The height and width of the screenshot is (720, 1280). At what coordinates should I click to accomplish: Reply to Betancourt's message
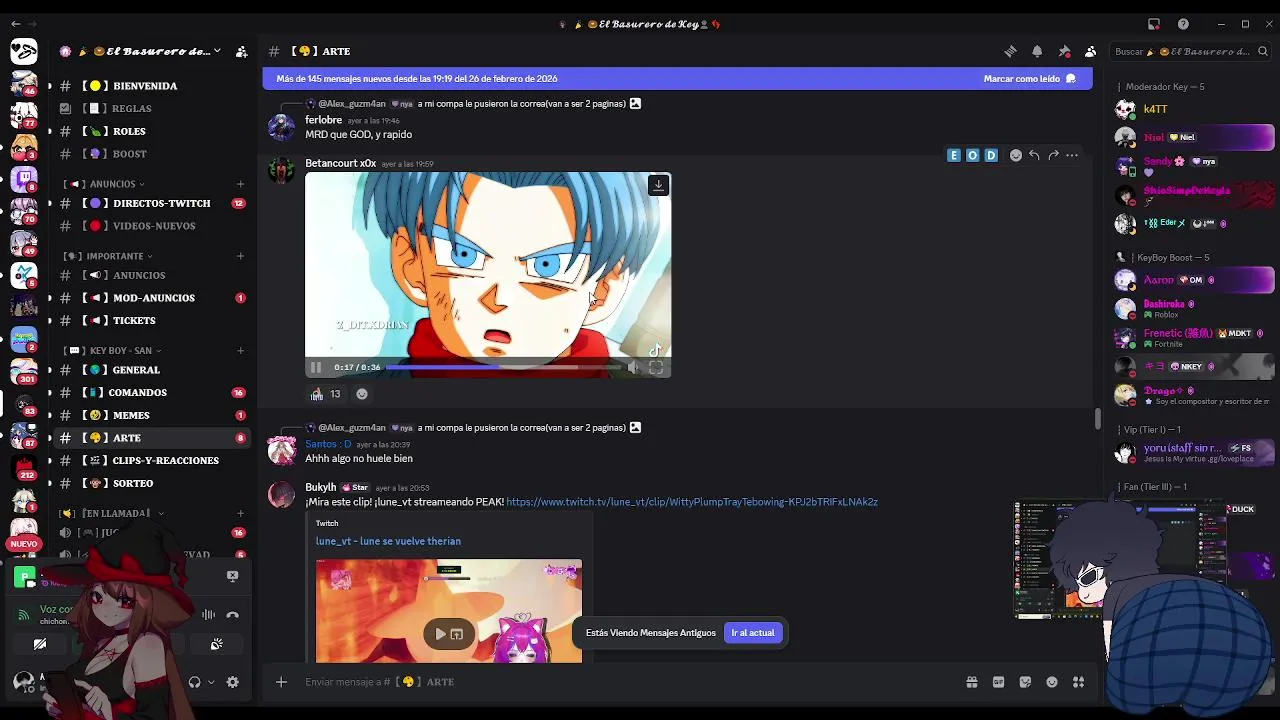(x=1034, y=155)
